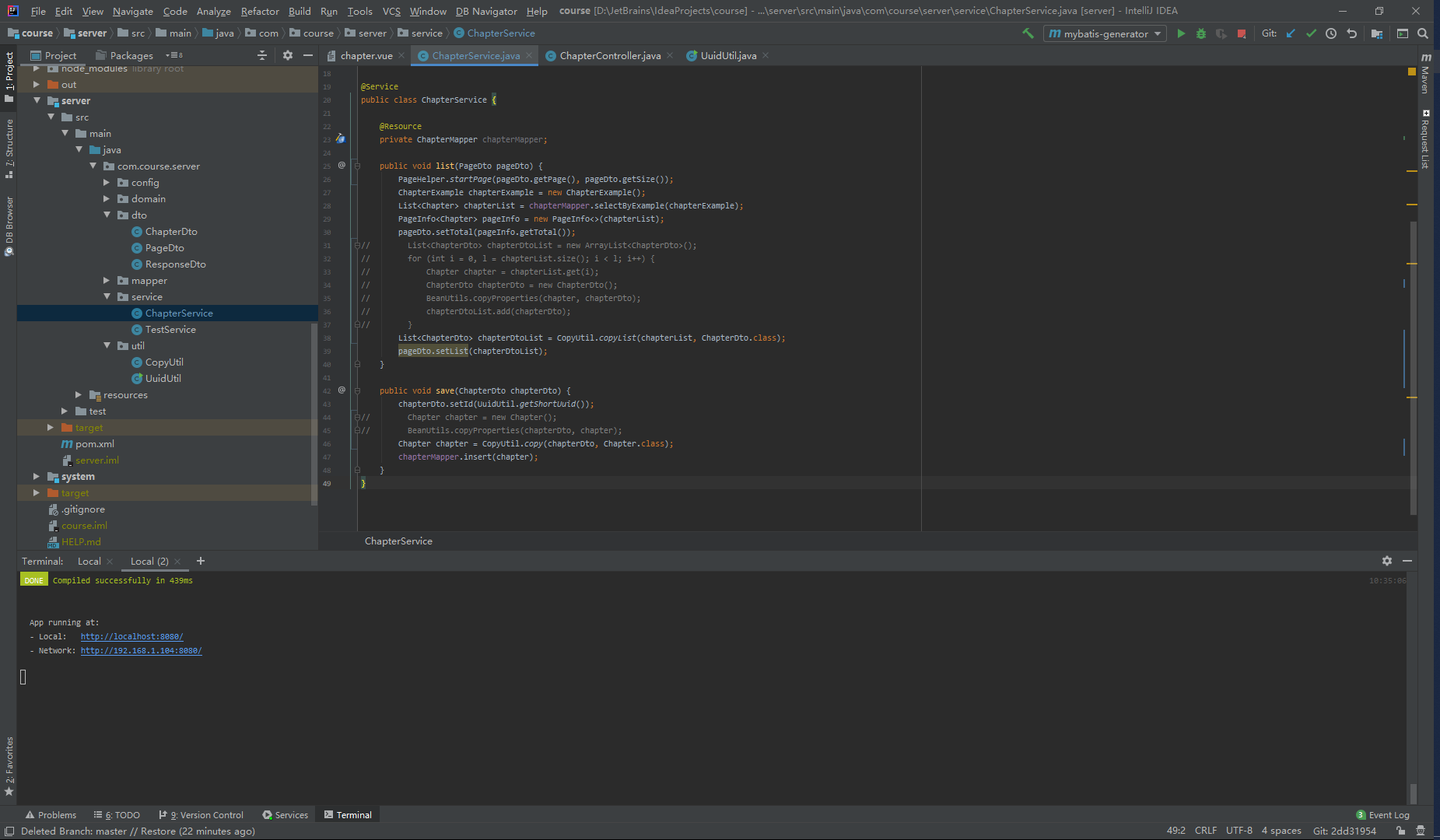
Task: Open the Event Log button
Action: tap(1382, 815)
